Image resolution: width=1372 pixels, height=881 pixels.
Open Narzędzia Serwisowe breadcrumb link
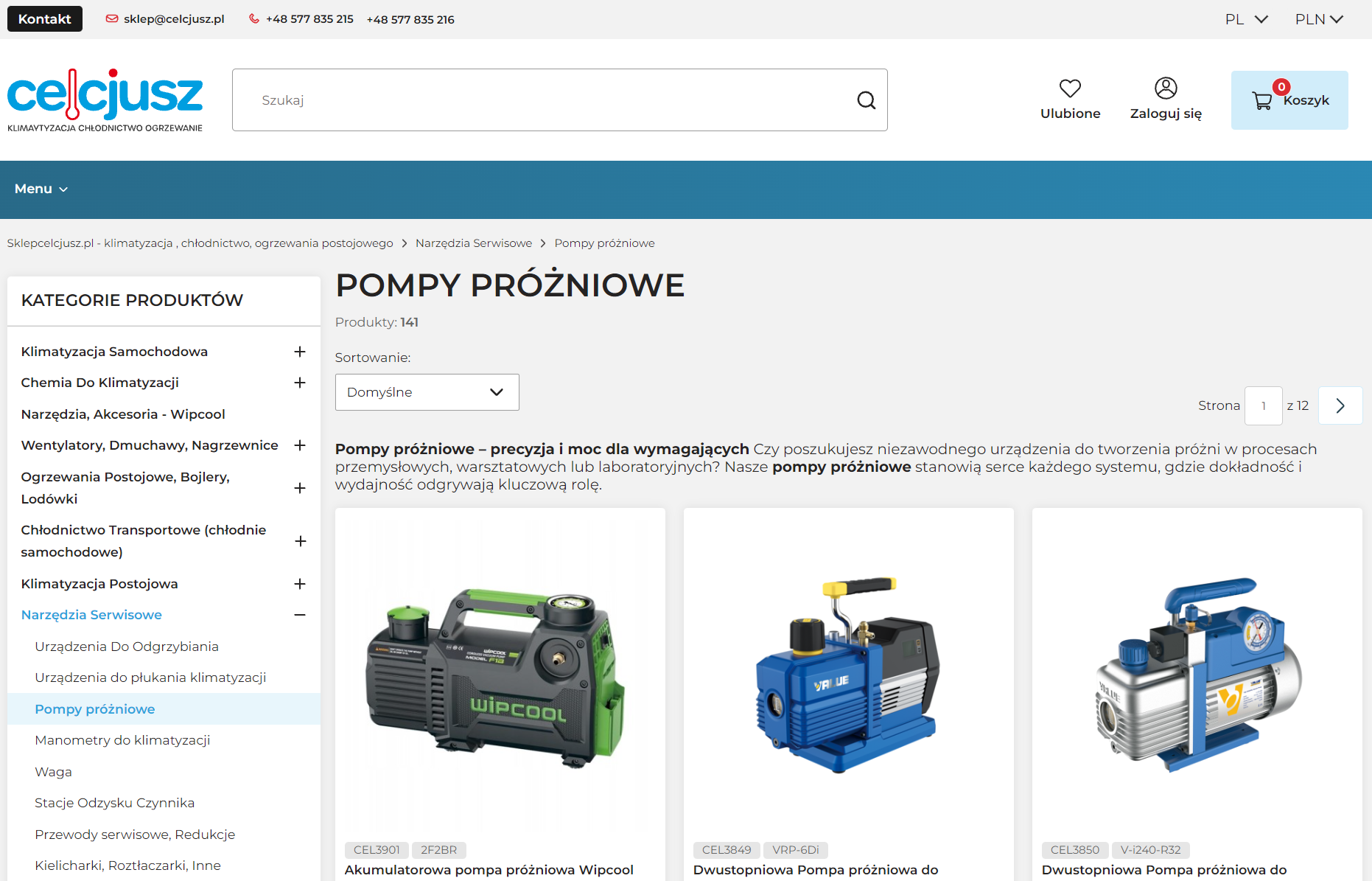474,243
